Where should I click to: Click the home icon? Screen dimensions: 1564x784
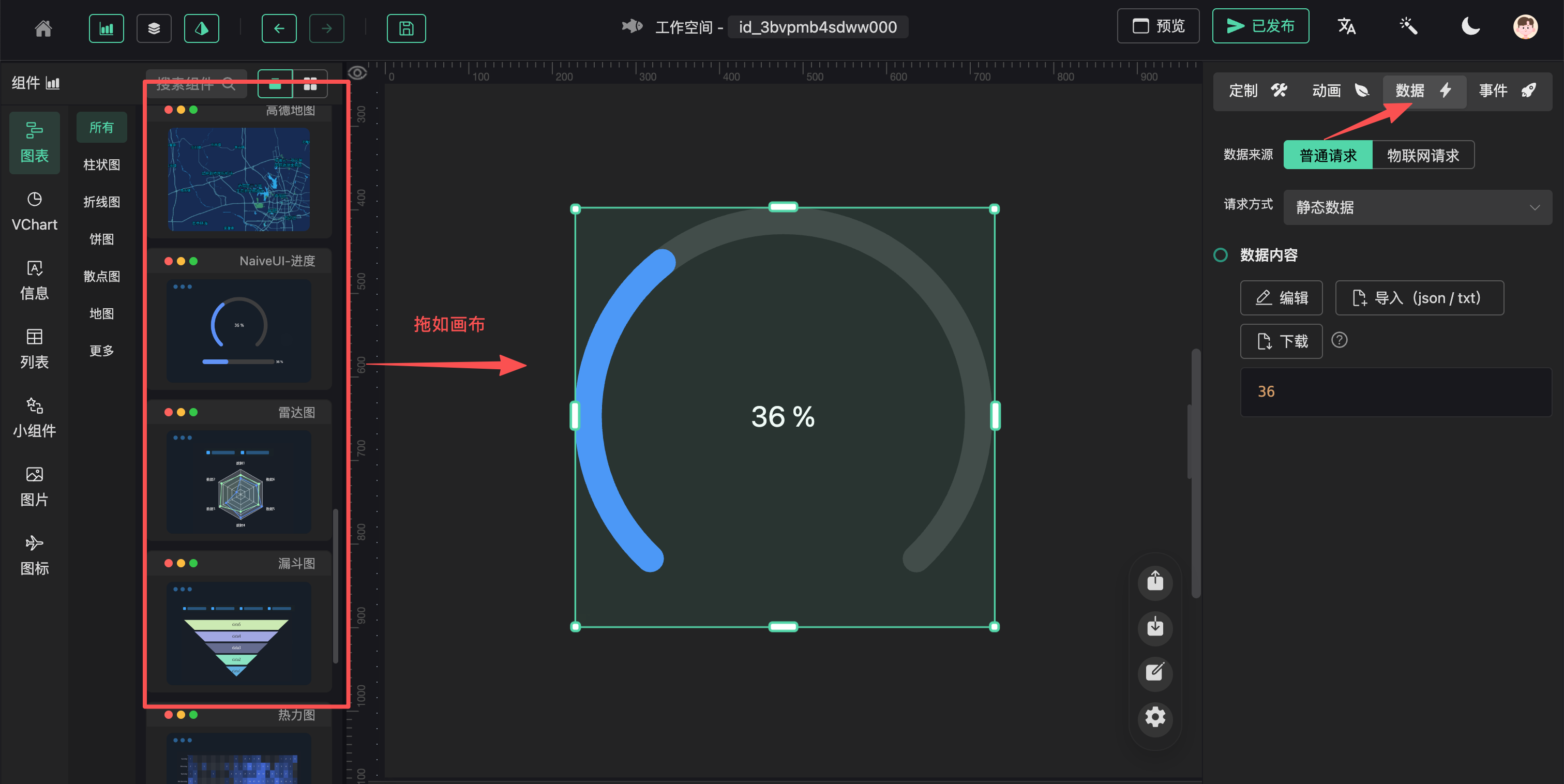click(x=43, y=28)
